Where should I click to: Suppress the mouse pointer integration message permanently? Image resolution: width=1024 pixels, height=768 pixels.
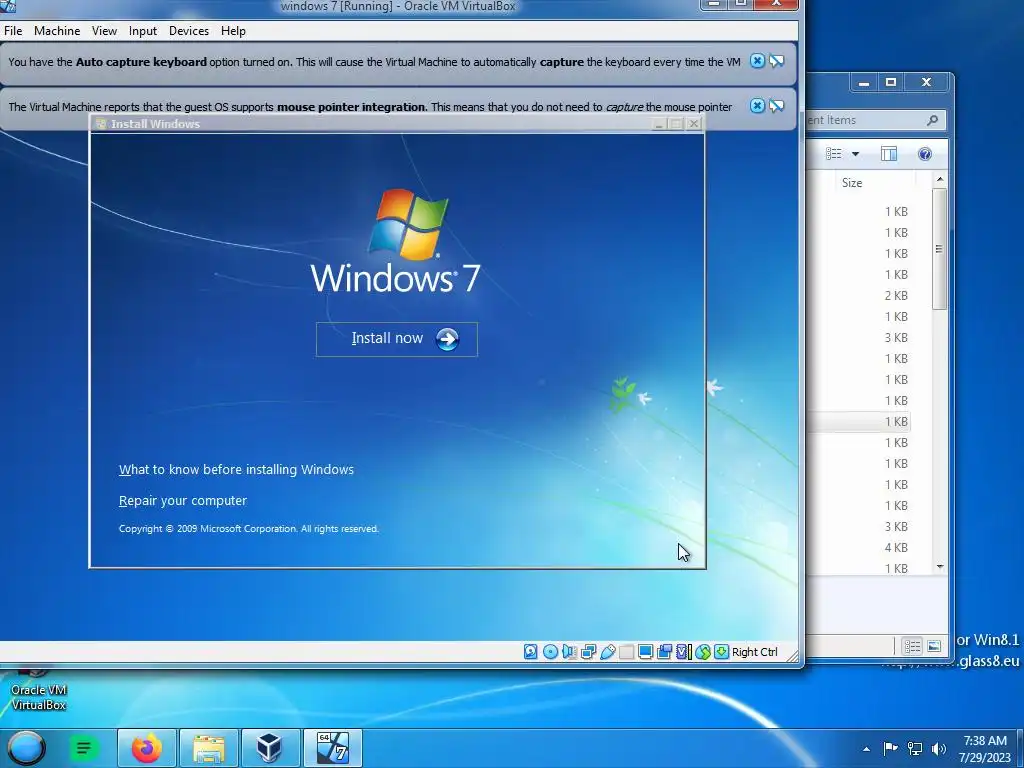[x=776, y=106]
